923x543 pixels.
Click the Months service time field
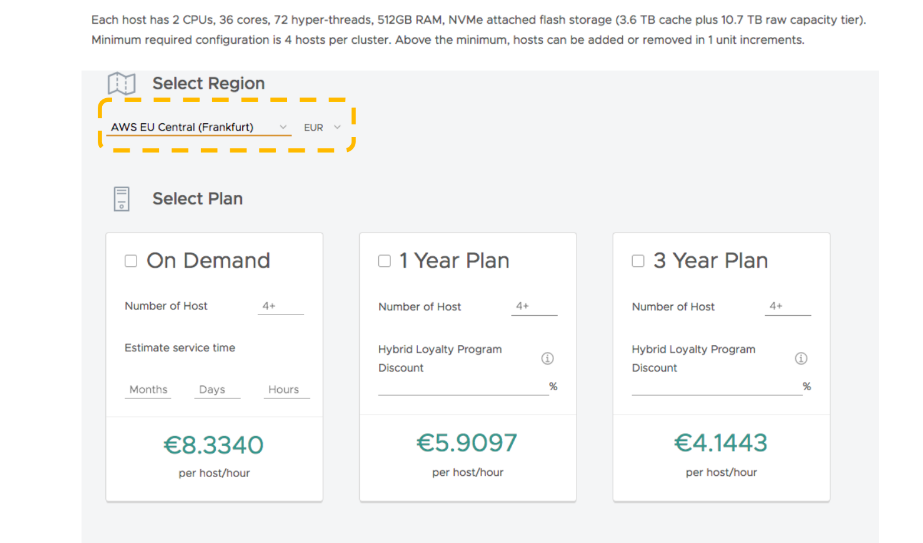point(148,390)
